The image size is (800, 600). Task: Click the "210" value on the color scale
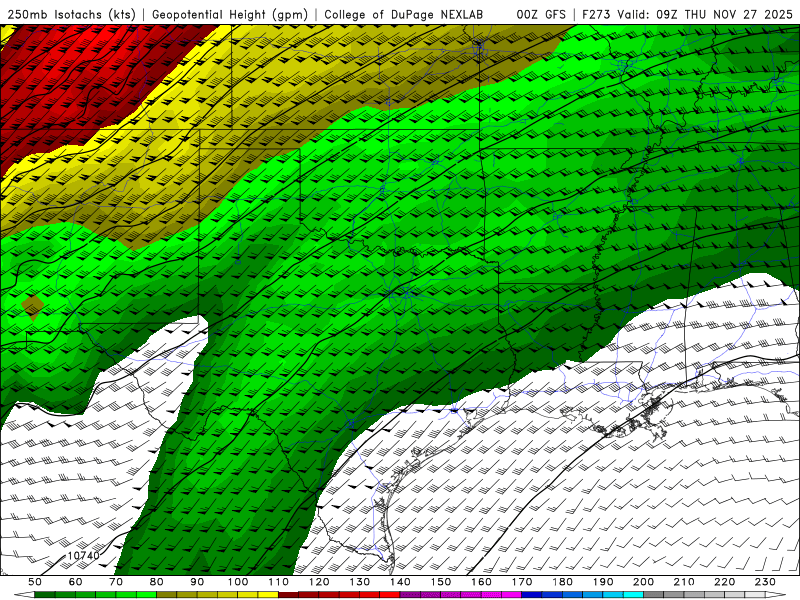pos(684,582)
